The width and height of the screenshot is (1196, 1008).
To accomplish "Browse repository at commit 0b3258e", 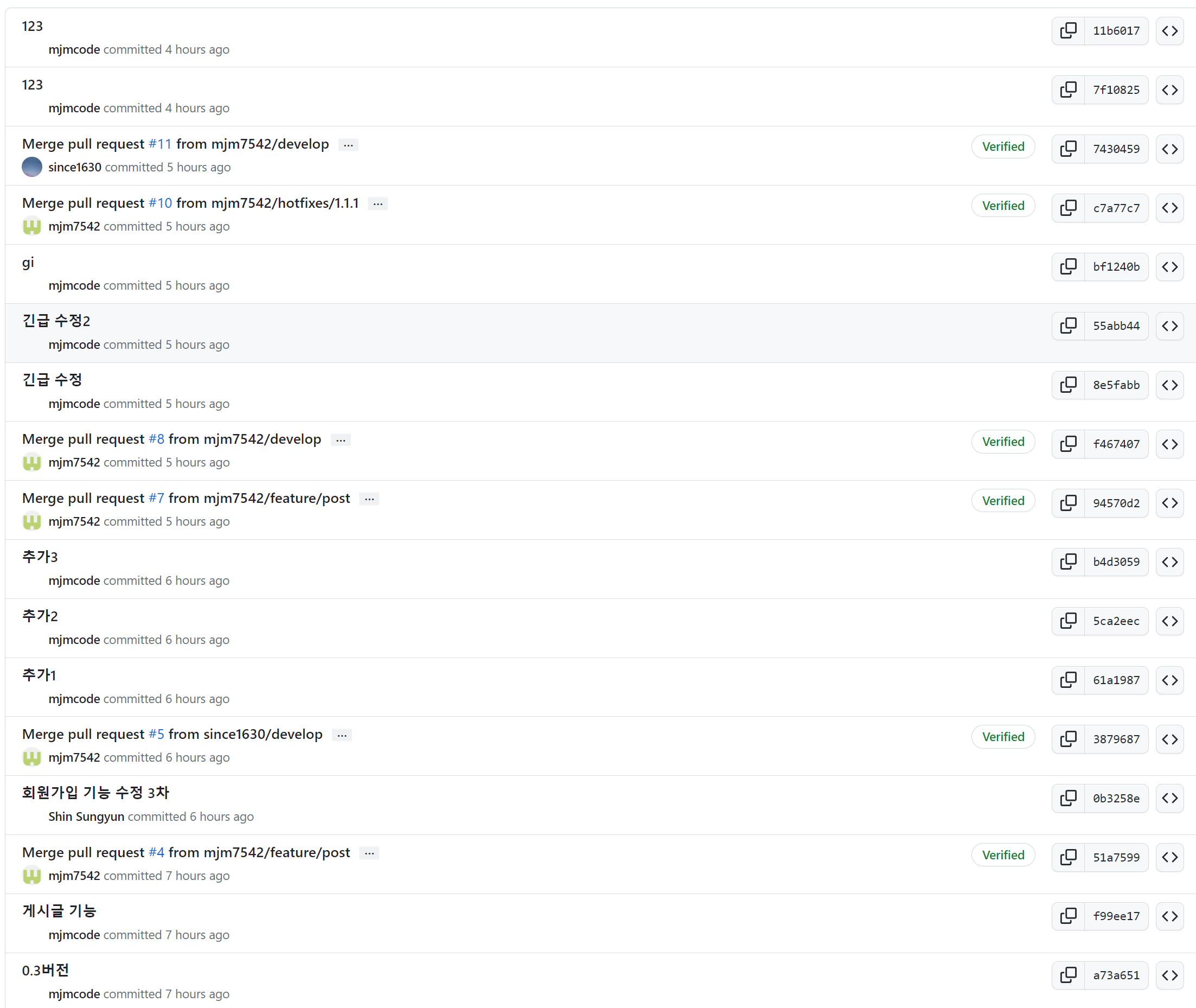I will click(1169, 798).
